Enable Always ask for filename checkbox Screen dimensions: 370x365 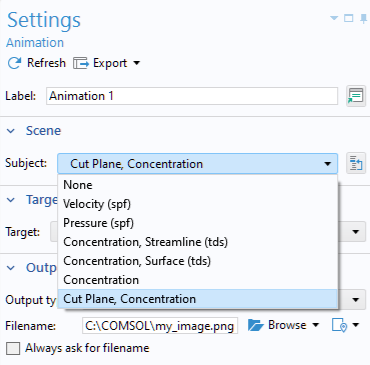[x=13, y=348]
